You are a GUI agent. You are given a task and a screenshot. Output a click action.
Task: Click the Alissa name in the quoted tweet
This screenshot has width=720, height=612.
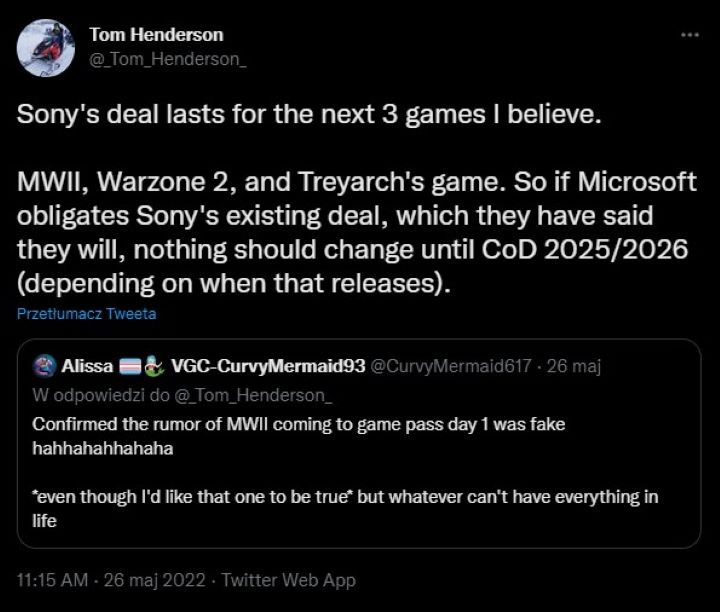(88, 366)
